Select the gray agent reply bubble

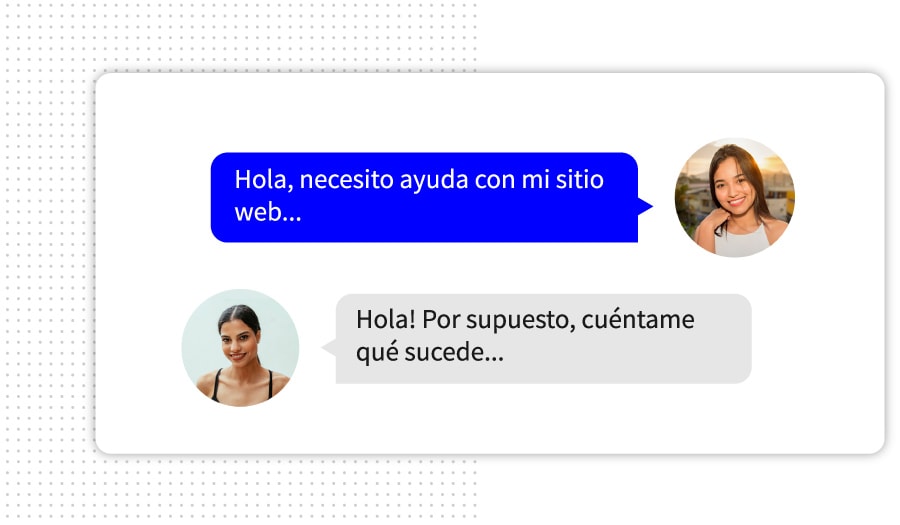(543, 339)
